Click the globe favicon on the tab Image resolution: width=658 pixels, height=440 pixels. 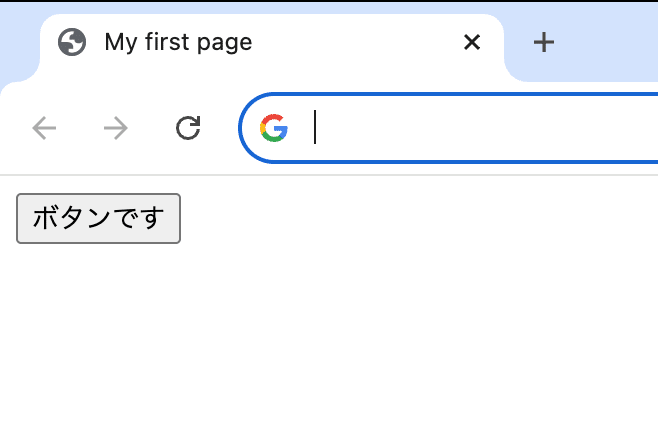72,42
